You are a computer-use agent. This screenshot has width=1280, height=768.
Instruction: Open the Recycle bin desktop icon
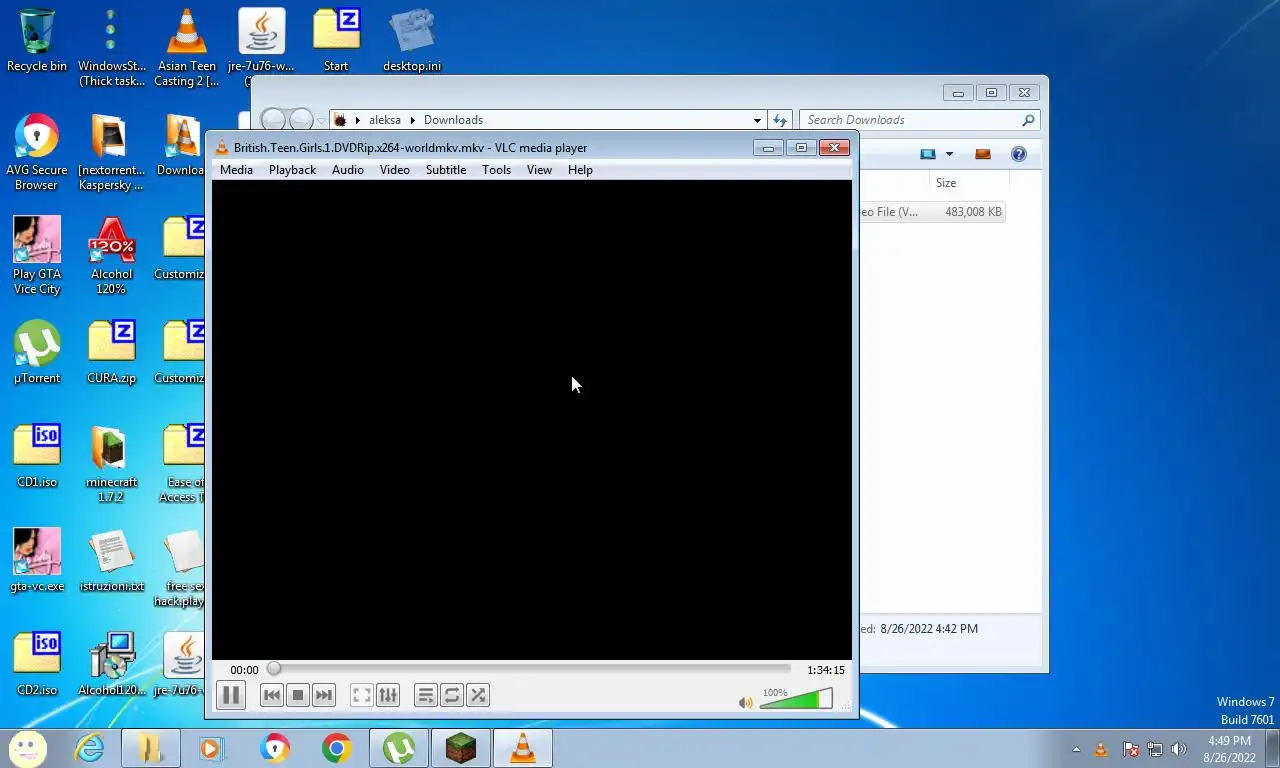37,40
